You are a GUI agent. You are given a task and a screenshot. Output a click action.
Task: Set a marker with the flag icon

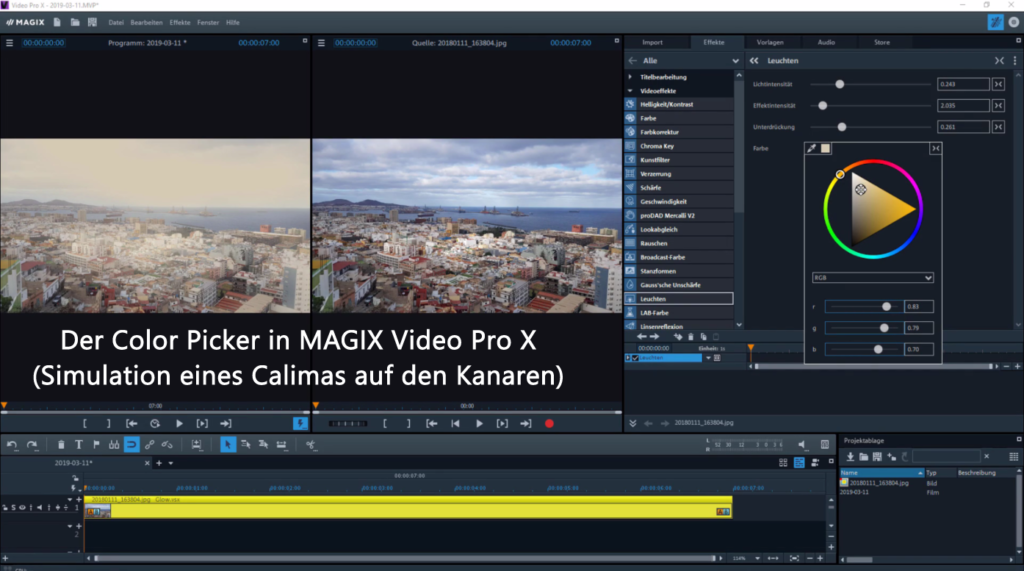[96, 445]
